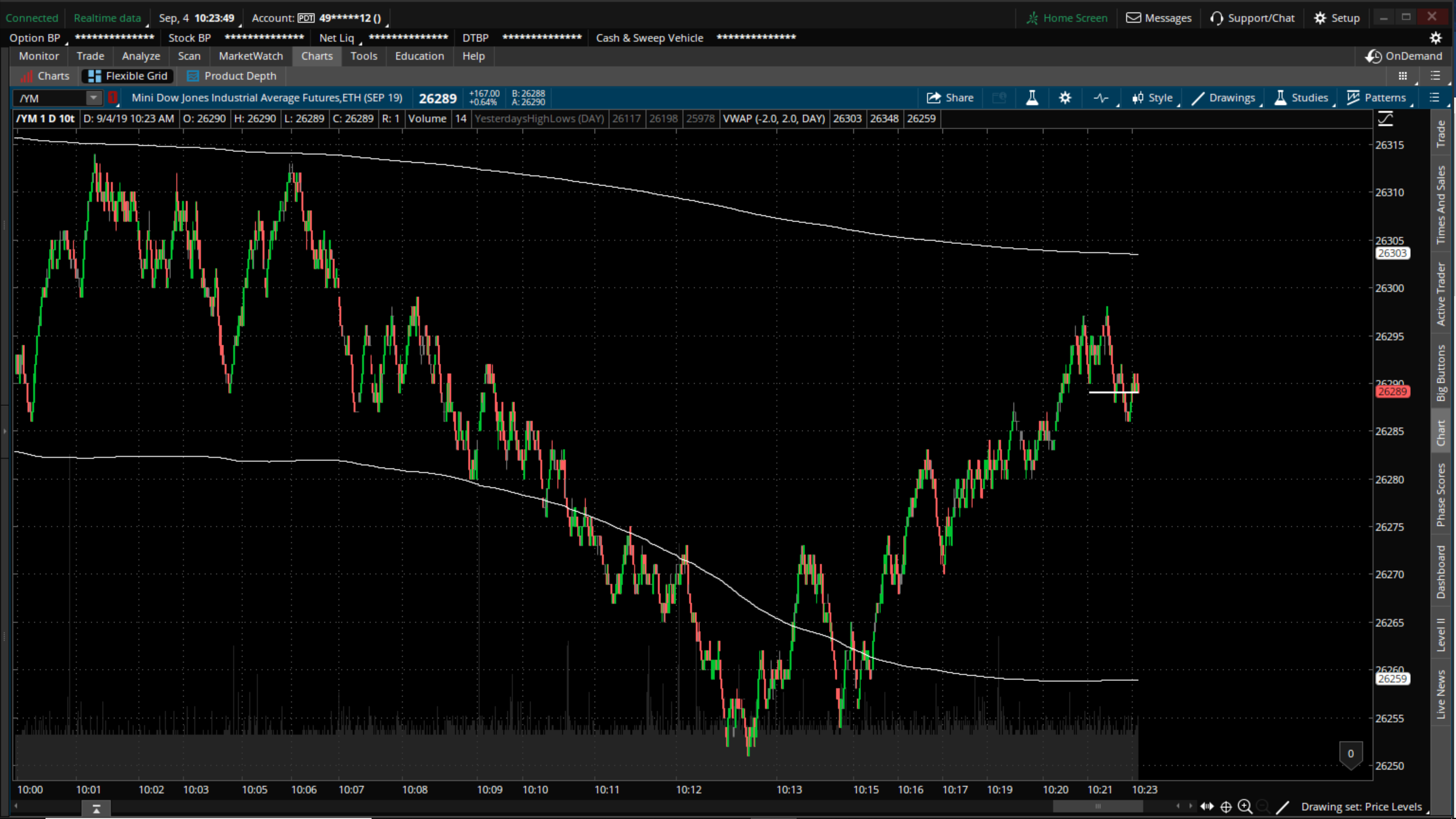Open the chart grid layout icon
Viewport: 1456px width, 819px height.
click(1402, 76)
